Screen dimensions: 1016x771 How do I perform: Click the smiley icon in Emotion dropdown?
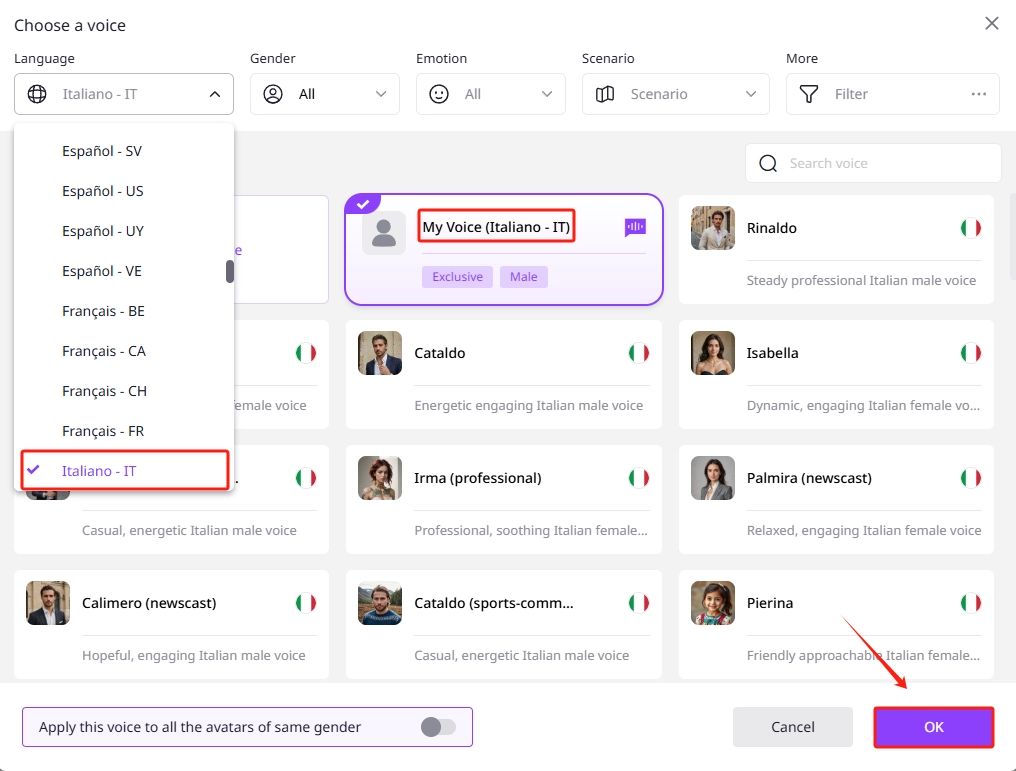point(439,94)
